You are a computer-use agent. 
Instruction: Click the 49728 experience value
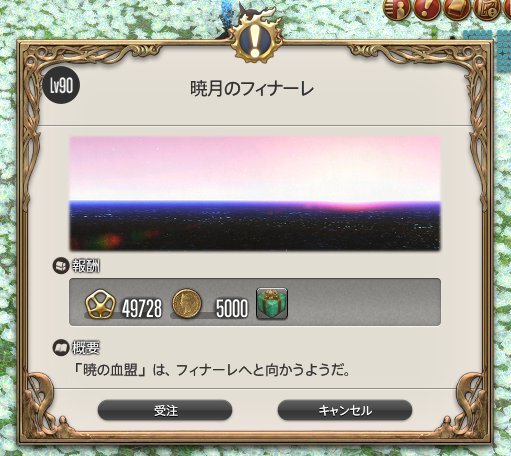(142, 308)
